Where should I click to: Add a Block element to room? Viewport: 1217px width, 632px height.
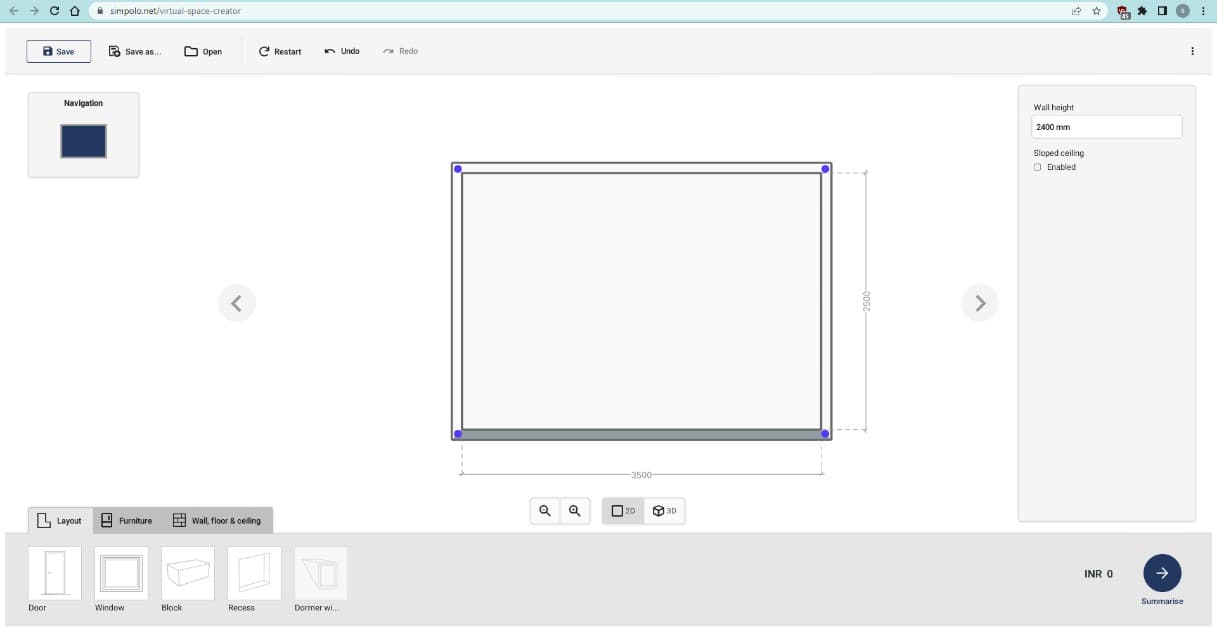pyautogui.click(x=187, y=574)
